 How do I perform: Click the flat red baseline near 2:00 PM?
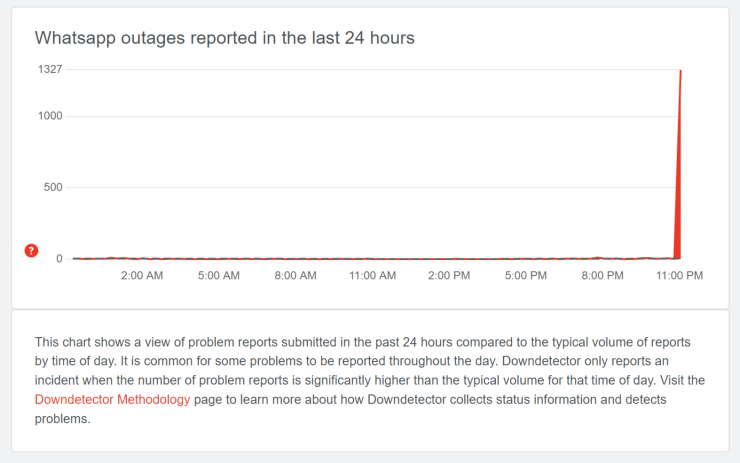[x=449, y=259]
